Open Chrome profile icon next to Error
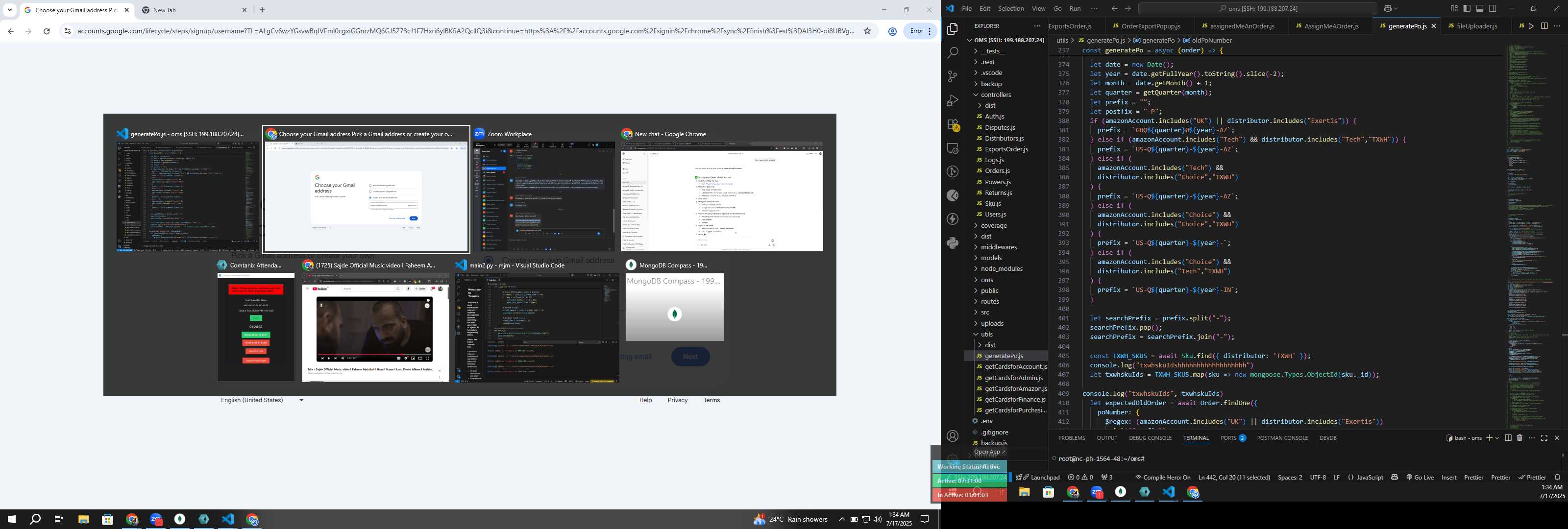Screen dimensions: 1568x529 point(892,31)
